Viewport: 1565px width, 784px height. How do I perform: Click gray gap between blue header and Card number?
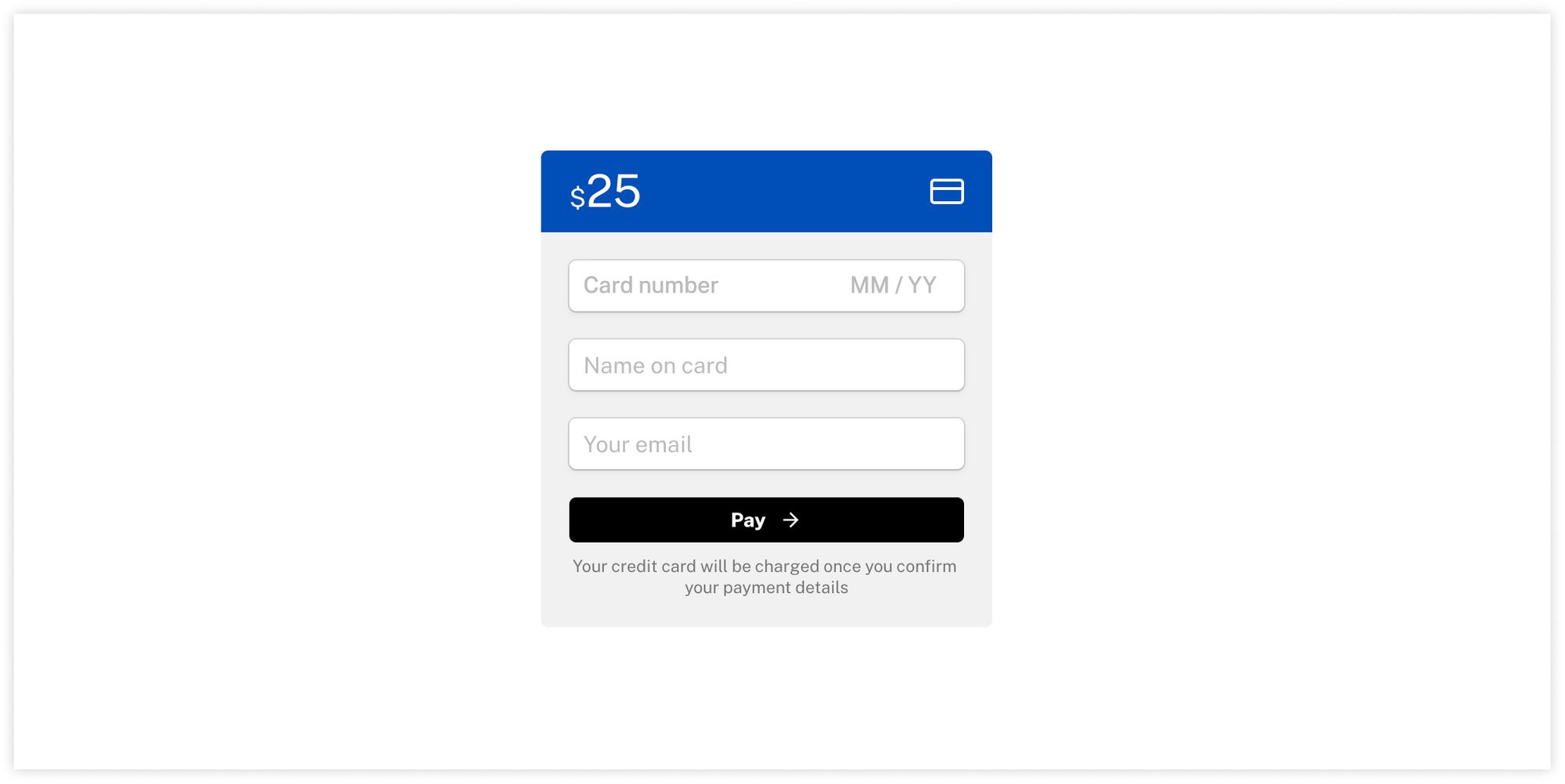767,246
